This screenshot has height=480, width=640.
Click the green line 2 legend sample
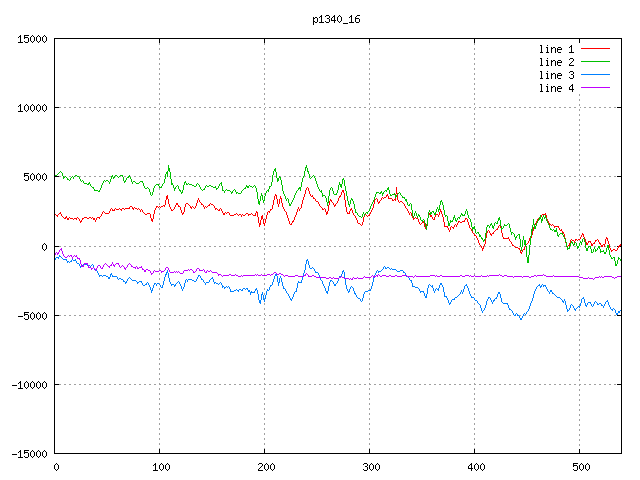tap(596, 62)
